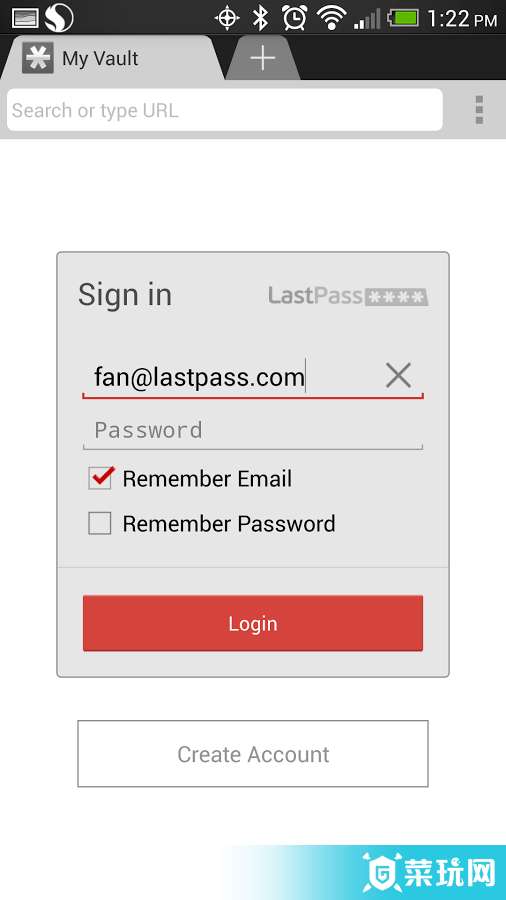Tap the Bluetooth icon in status bar

point(261,18)
